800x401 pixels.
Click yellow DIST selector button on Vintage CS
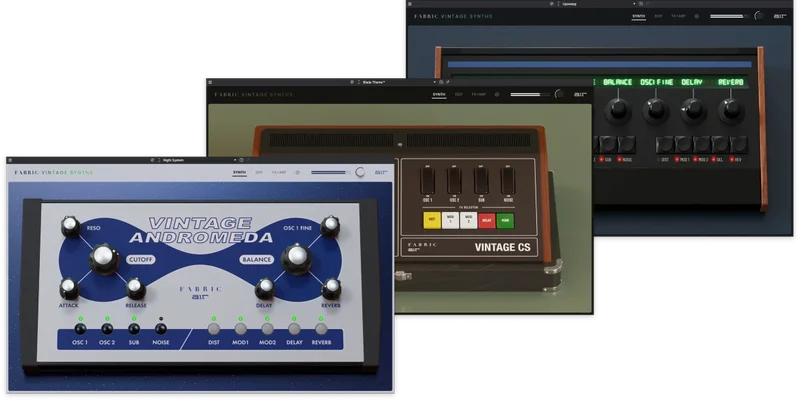(x=432, y=220)
